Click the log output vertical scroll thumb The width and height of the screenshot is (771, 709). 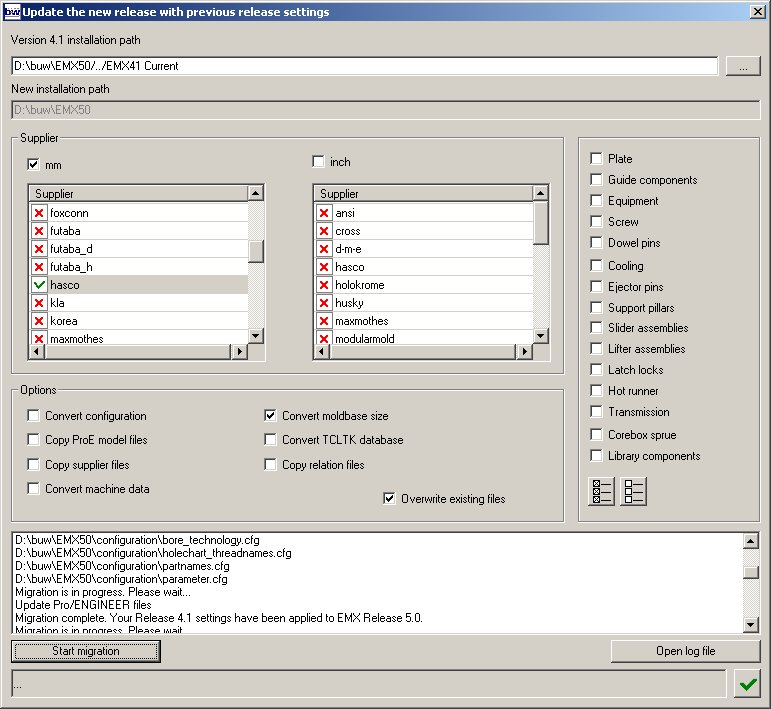tap(751, 572)
